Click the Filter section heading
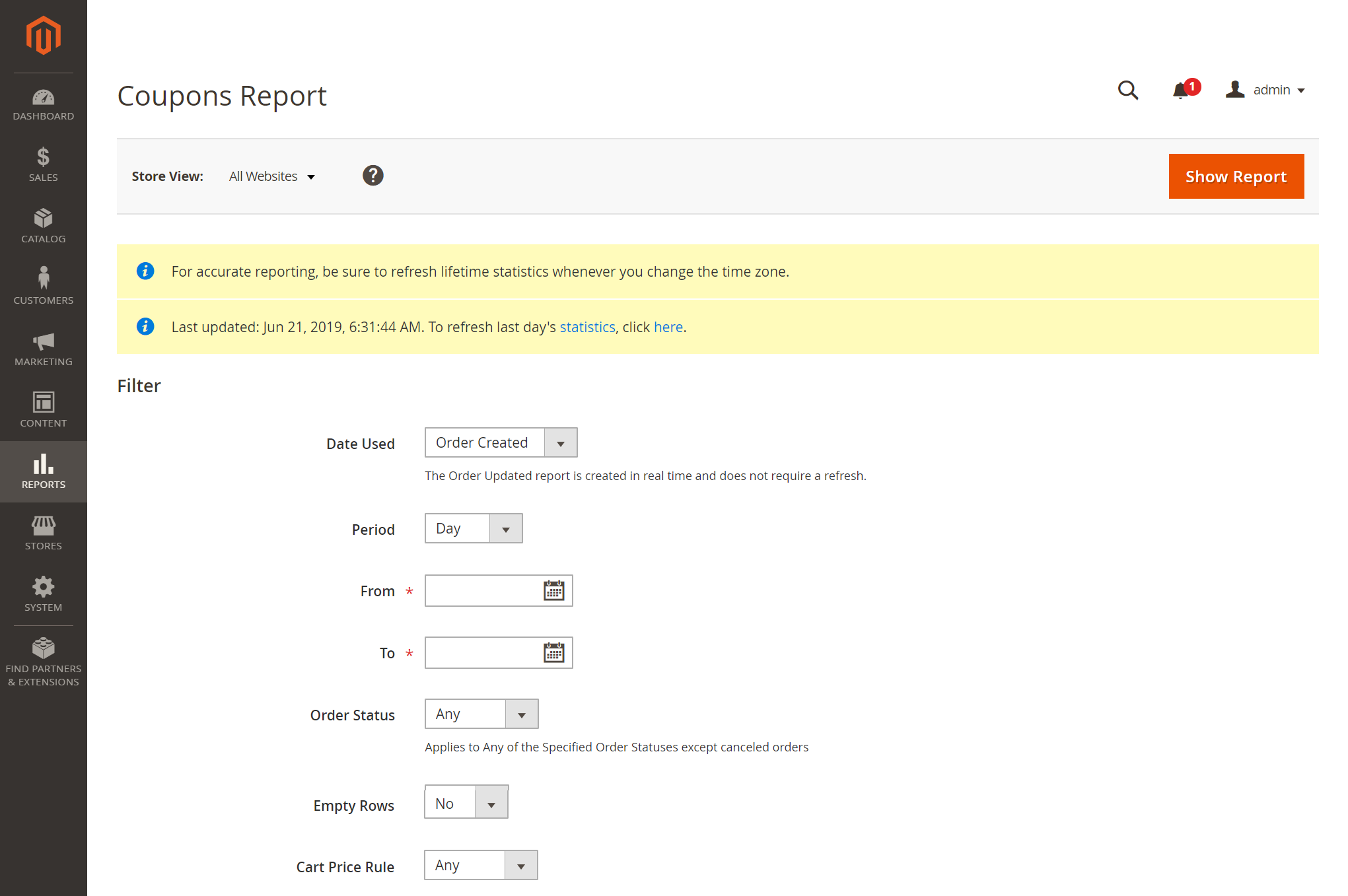 (x=139, y=386)
